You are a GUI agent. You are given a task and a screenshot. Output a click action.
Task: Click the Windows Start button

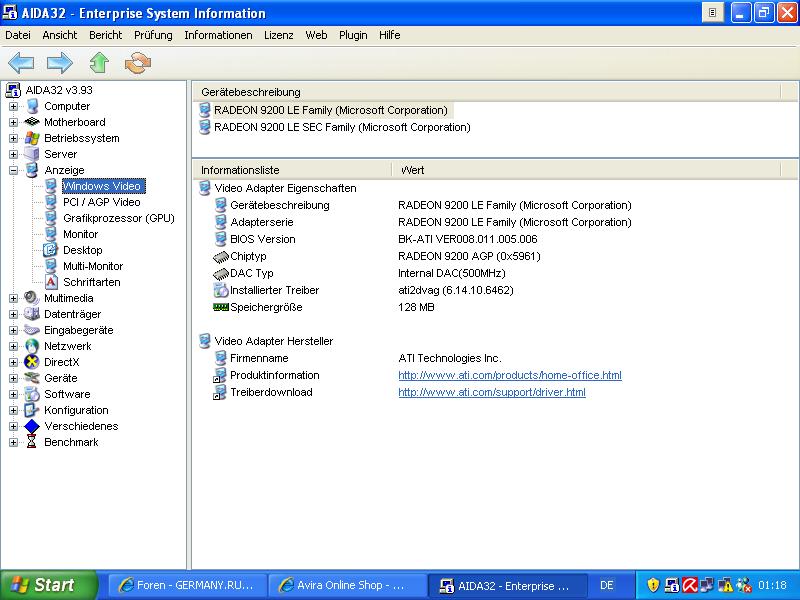pyautogui.click(x=49, y=585)
